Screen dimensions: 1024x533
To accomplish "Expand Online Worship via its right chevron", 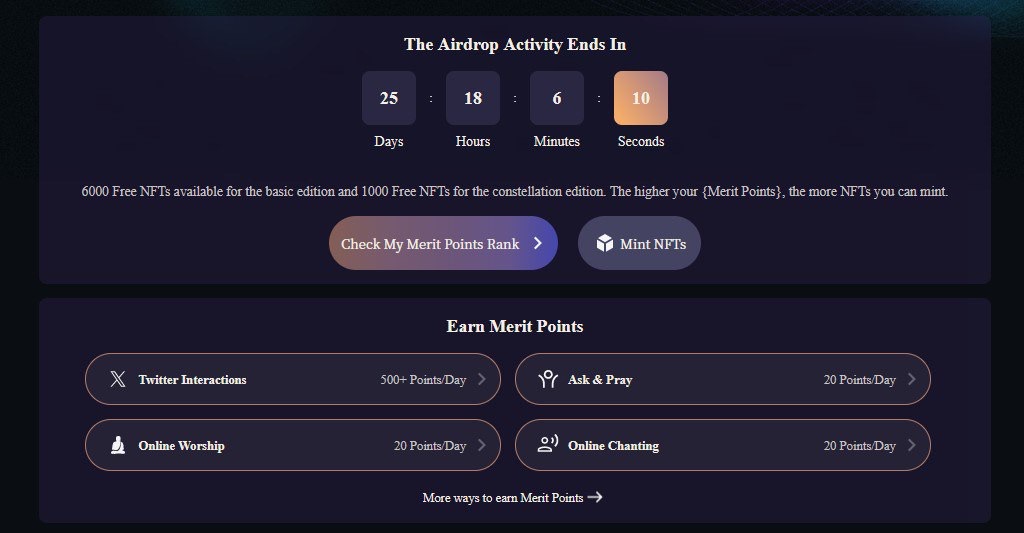I will tap(481, 445).
